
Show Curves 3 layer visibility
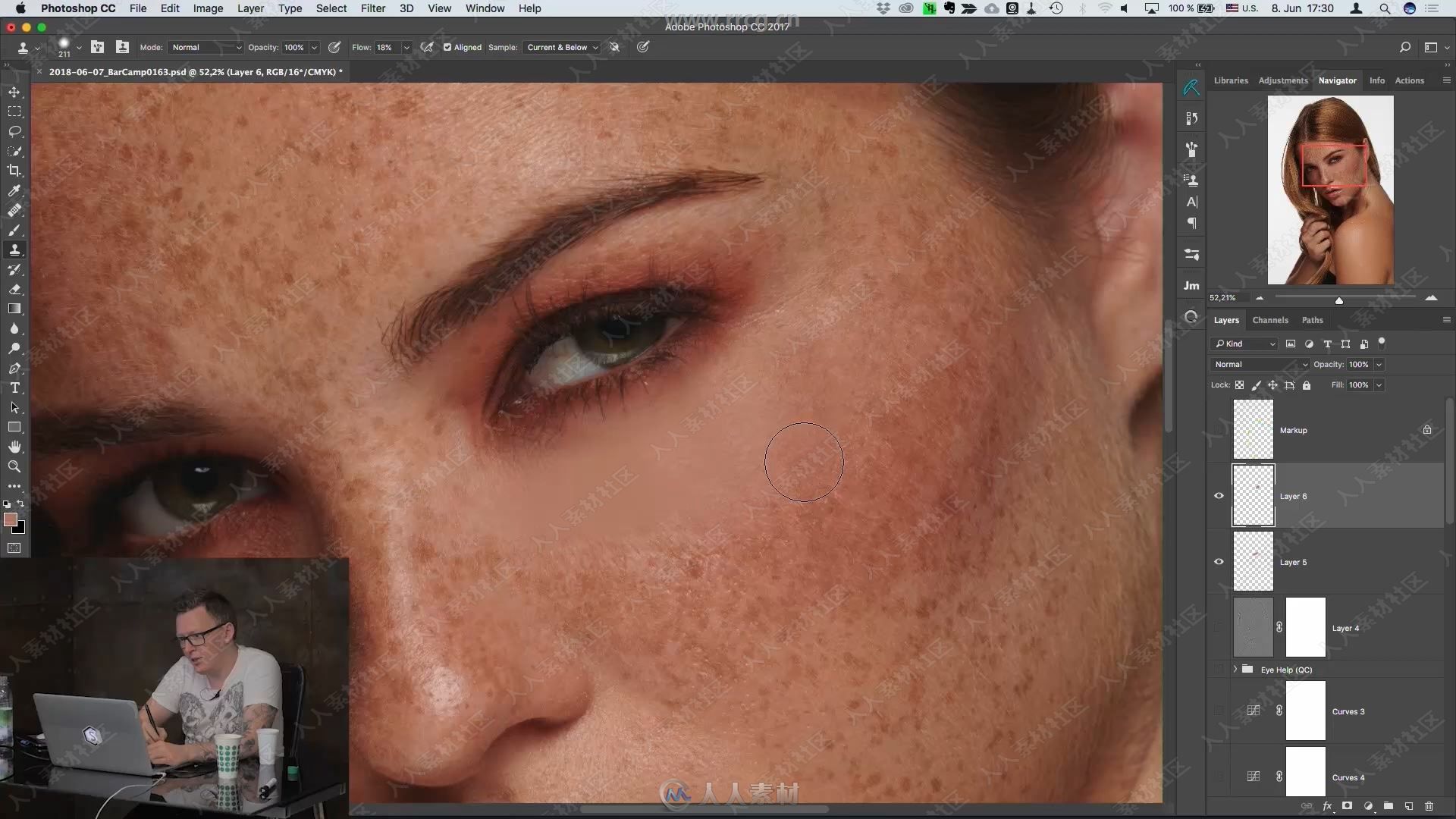point(1219,711)
